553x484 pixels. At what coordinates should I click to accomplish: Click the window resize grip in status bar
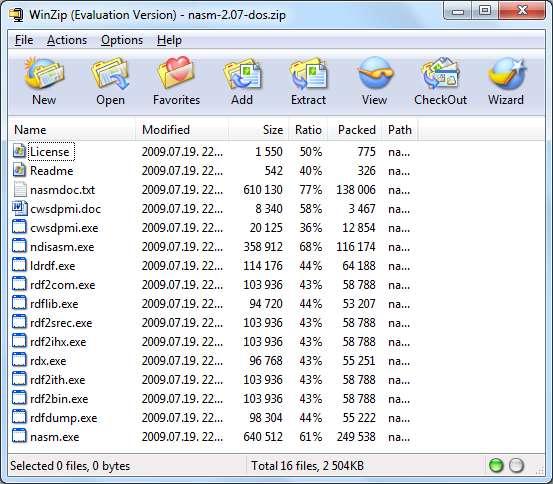[540, 469]
